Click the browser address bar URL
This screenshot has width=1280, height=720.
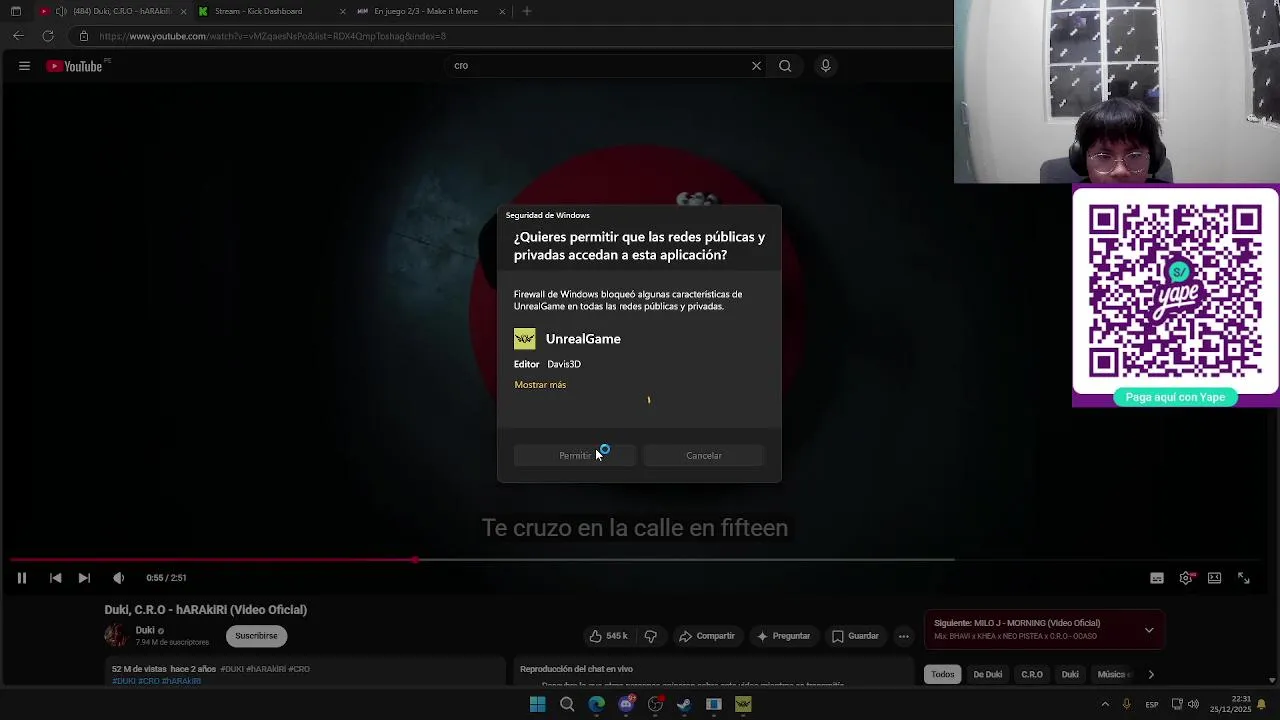click(273, 36)
